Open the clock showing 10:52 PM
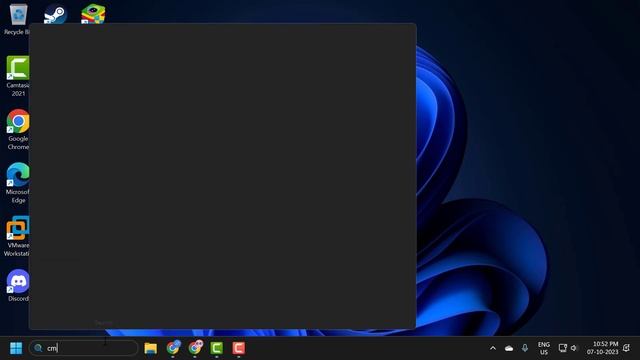The width and height of the screenshot is (640, 360). coord(602,348)
